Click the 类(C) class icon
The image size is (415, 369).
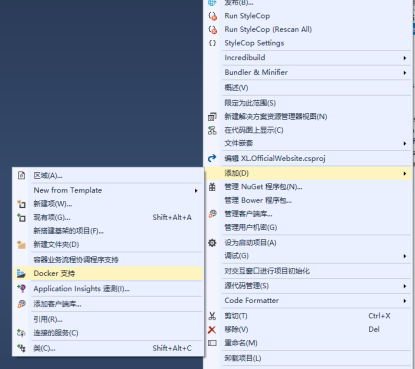21,348
